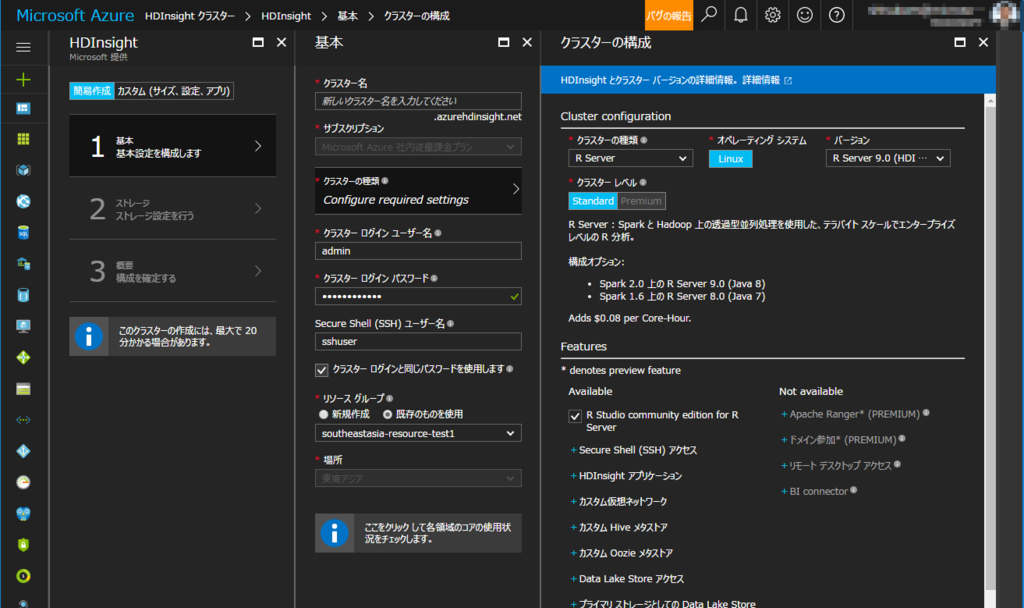Open the help question mark icon
Image resolution: width=1024 pixels, height=608 pixels.
click(x=837, y=14)
